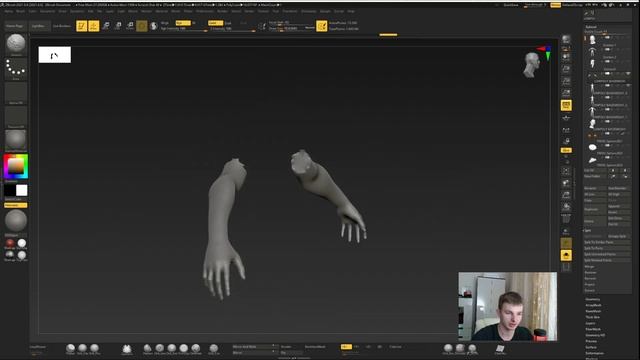640x360 pixels.
Task: Toggle the Draw mode button
Action: (93, 26)
